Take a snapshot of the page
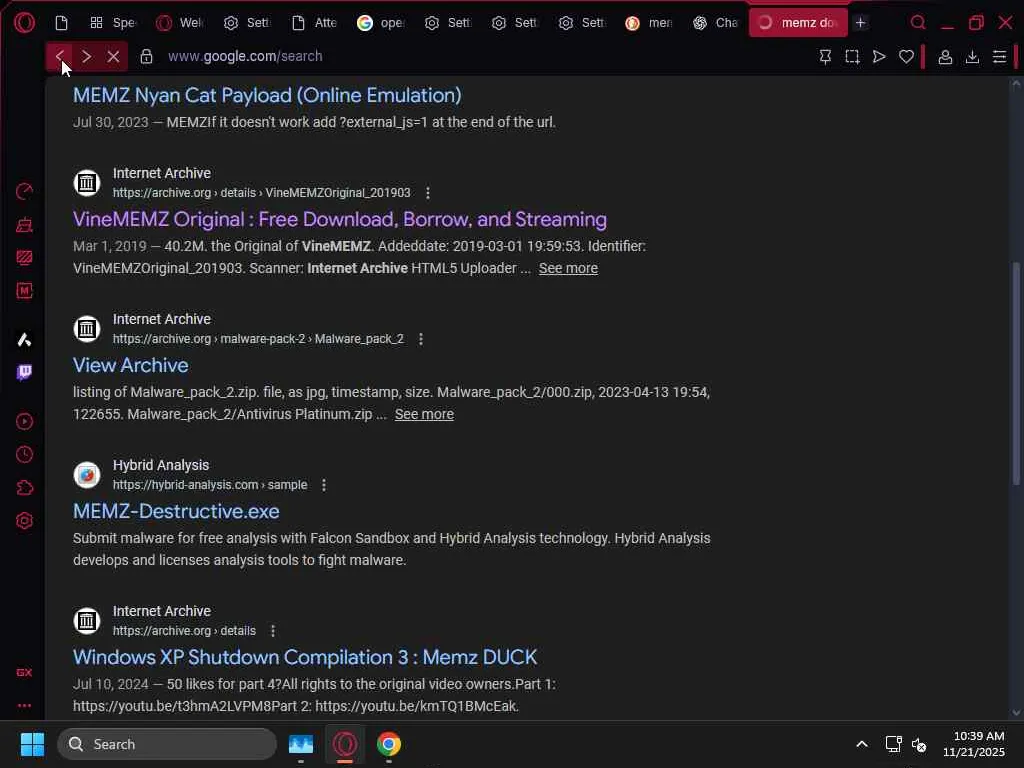1024x768 pixels. pyautogui.click(x=852, y=57)
